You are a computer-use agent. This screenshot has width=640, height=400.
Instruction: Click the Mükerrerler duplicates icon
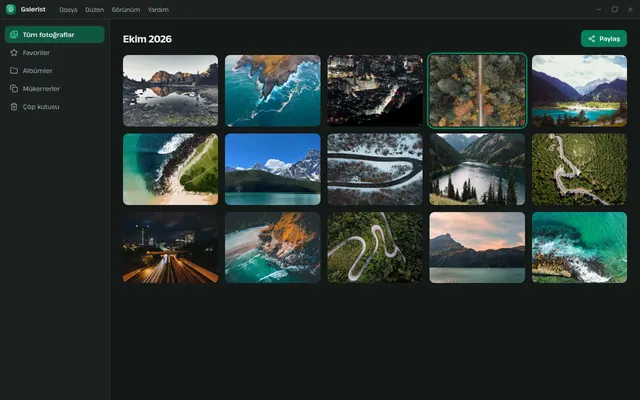pos(14,89)
